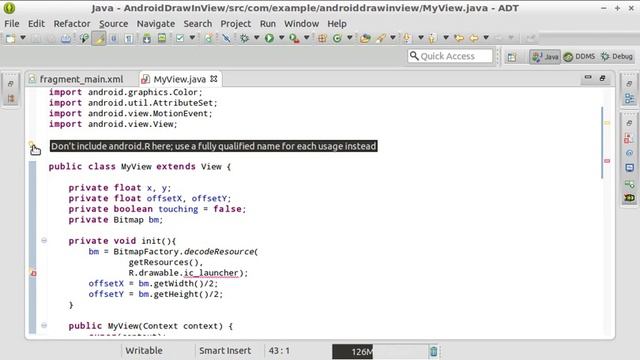This screenshot has height=360, width=640.
Task: Click the Search flashlight toolbar icon
Action: coord(381,38)
